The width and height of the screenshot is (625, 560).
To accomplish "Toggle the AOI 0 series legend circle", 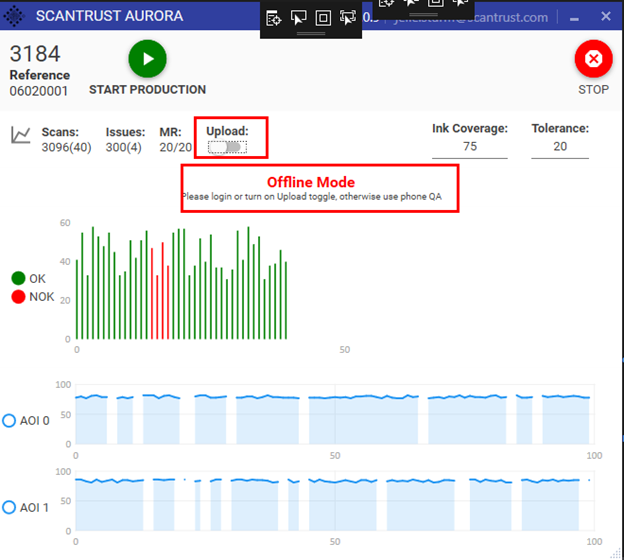I will [9, 420].
